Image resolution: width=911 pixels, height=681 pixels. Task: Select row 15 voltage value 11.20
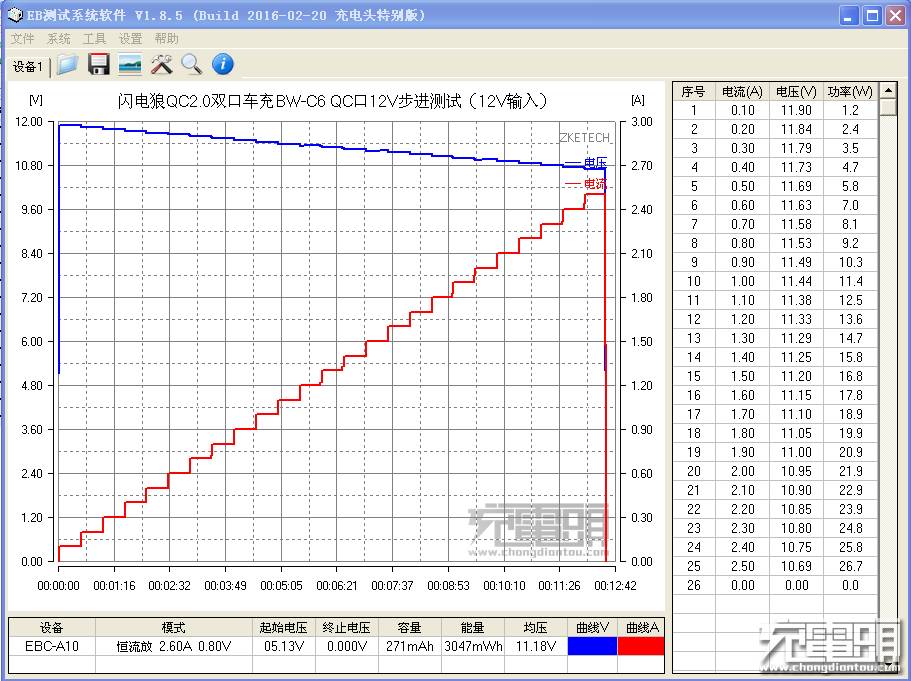tap(797, 376)
